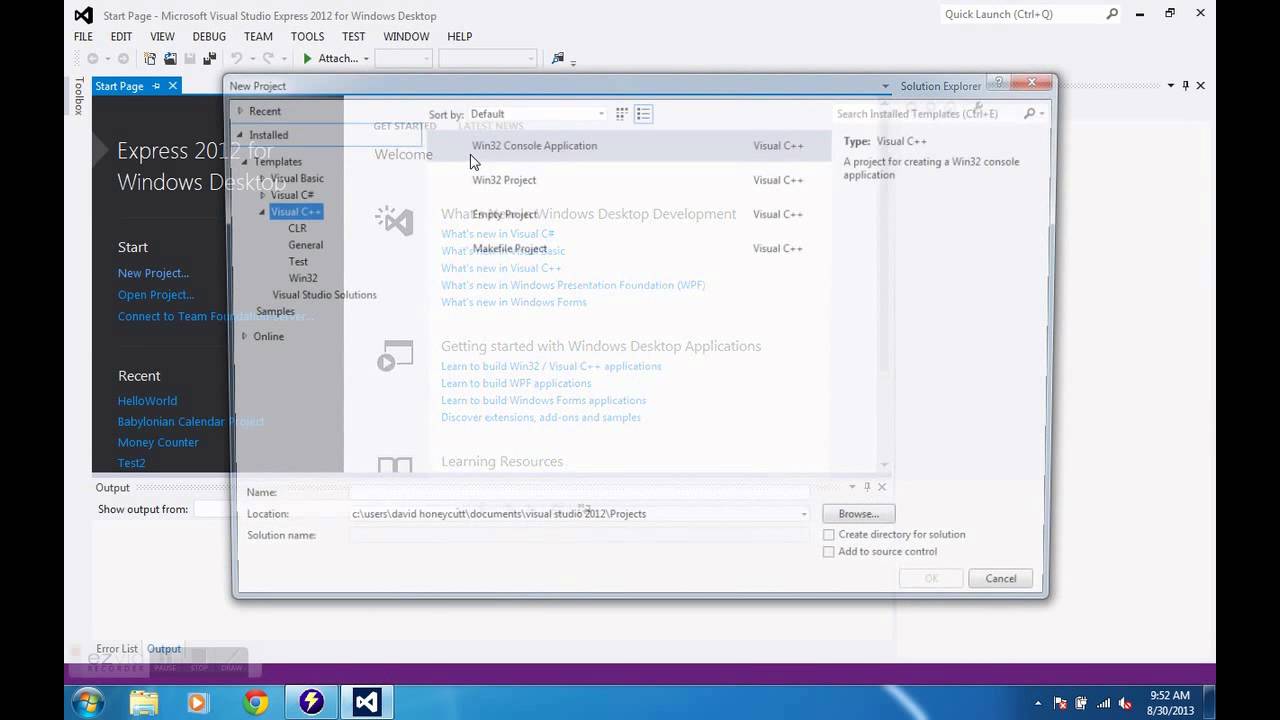The image size is (1280, 720).
Task: Click the Cancel button
Action: pos(1001,579)
